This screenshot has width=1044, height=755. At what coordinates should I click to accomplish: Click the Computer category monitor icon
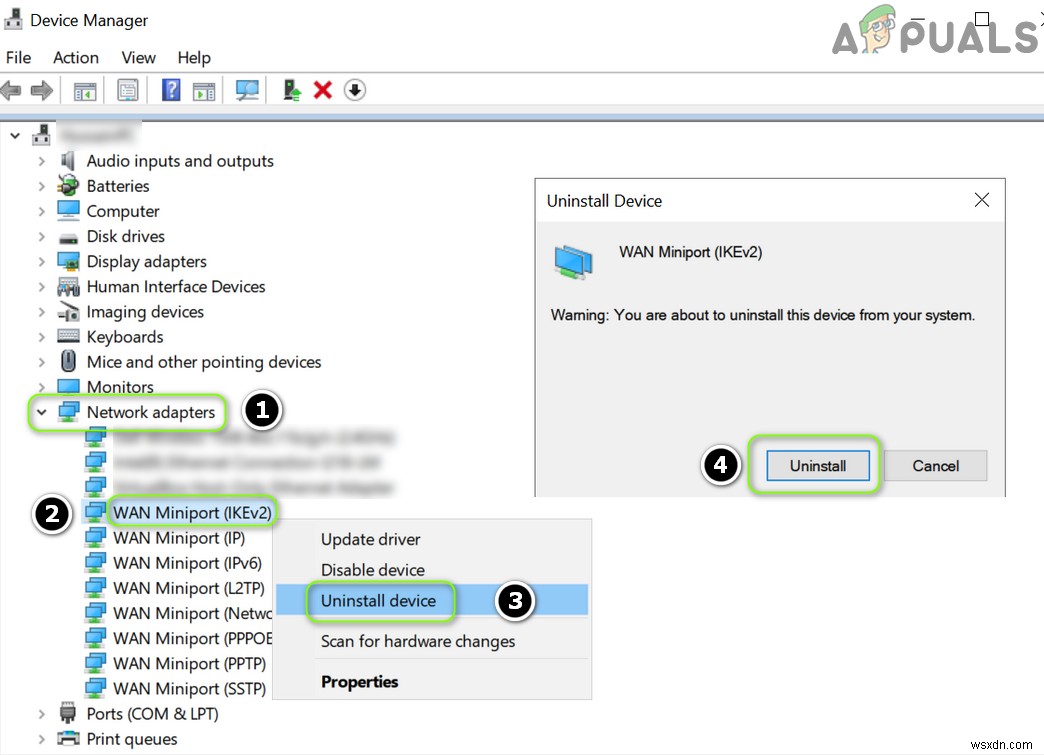coord(68,211)
